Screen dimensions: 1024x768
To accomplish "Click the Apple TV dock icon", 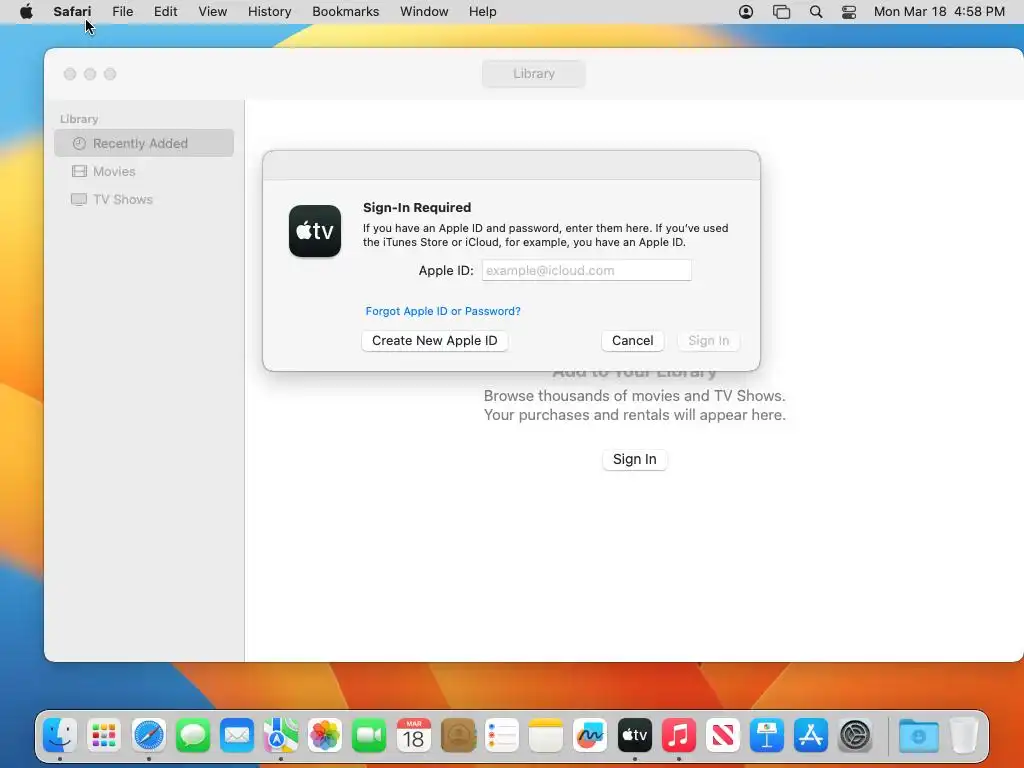I will point(634,735).
